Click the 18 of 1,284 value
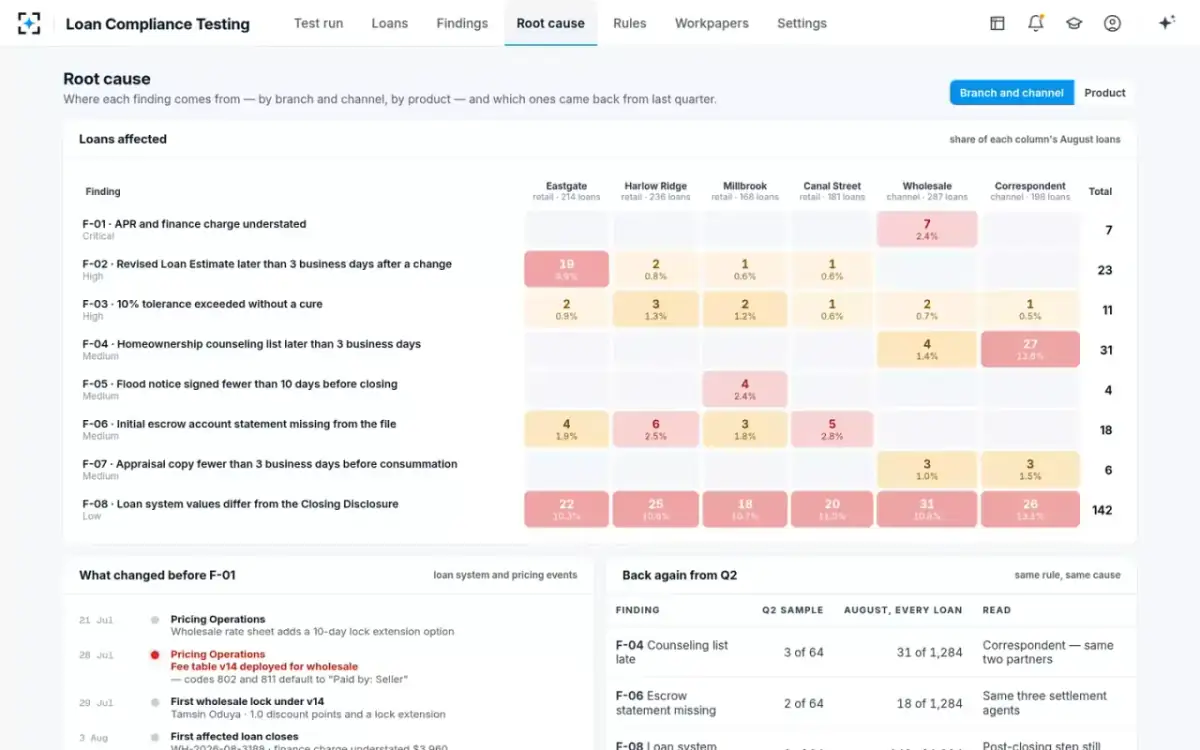Screen dimensions: 1200x750 (x=929, y=703)
